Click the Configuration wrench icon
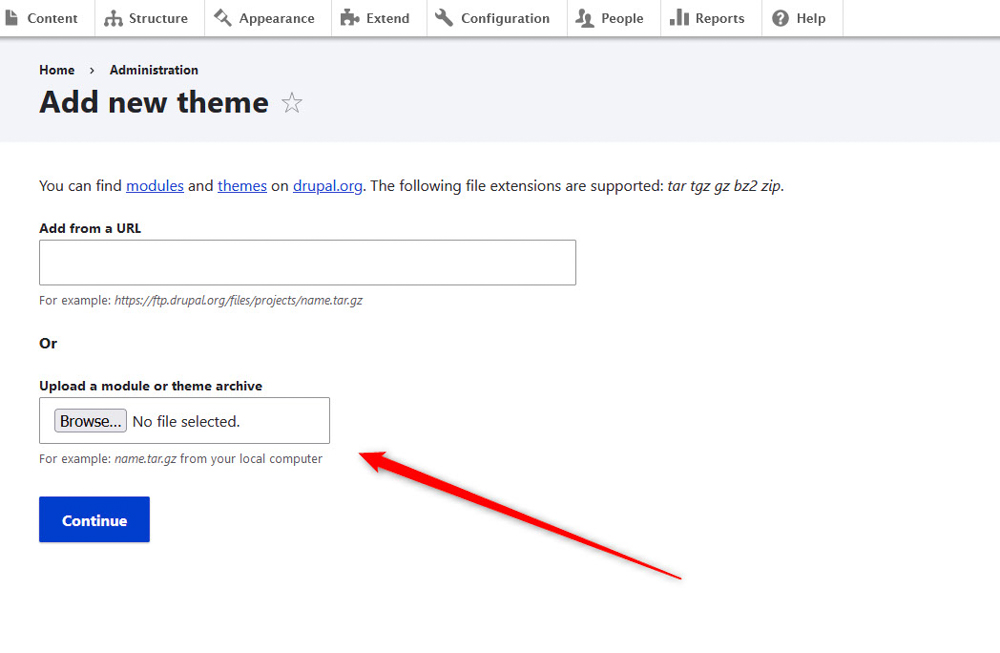1000x653 pixels. 444,18
